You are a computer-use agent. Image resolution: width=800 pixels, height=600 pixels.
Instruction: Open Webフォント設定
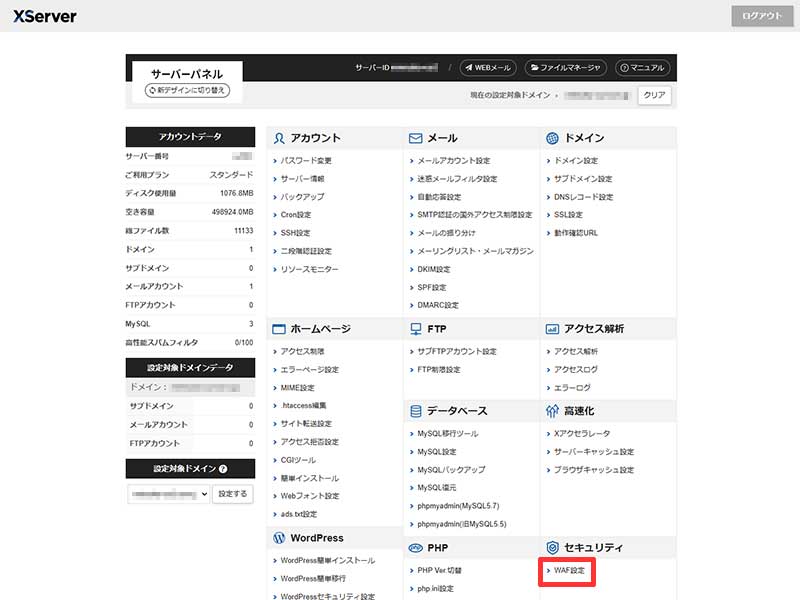click(x=310, y=496)
